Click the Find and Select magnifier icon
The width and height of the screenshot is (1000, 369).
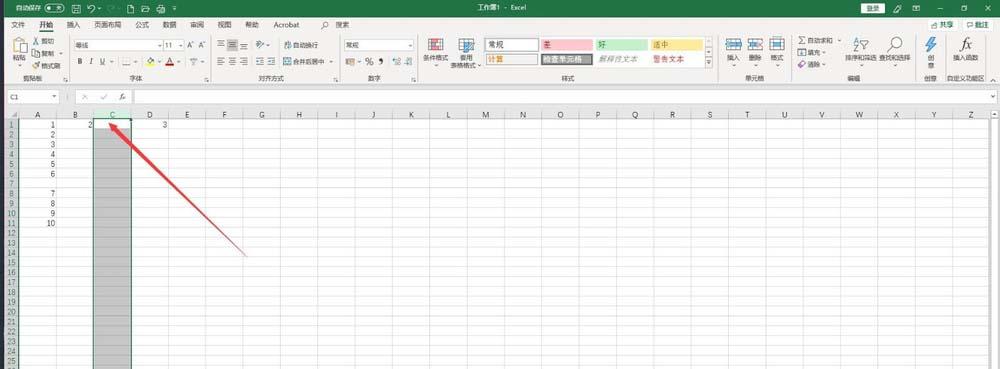click(895, 45)
